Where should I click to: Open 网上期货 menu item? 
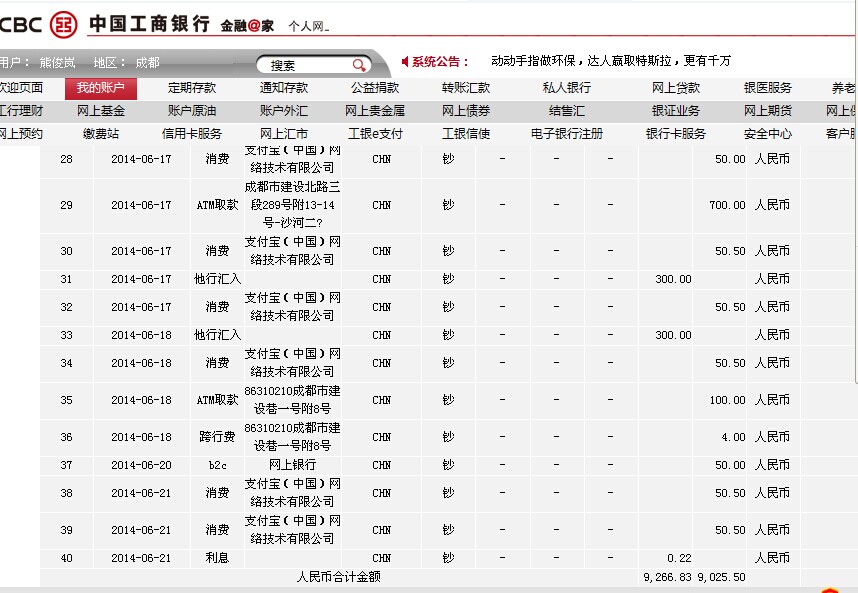pos(768,111)
